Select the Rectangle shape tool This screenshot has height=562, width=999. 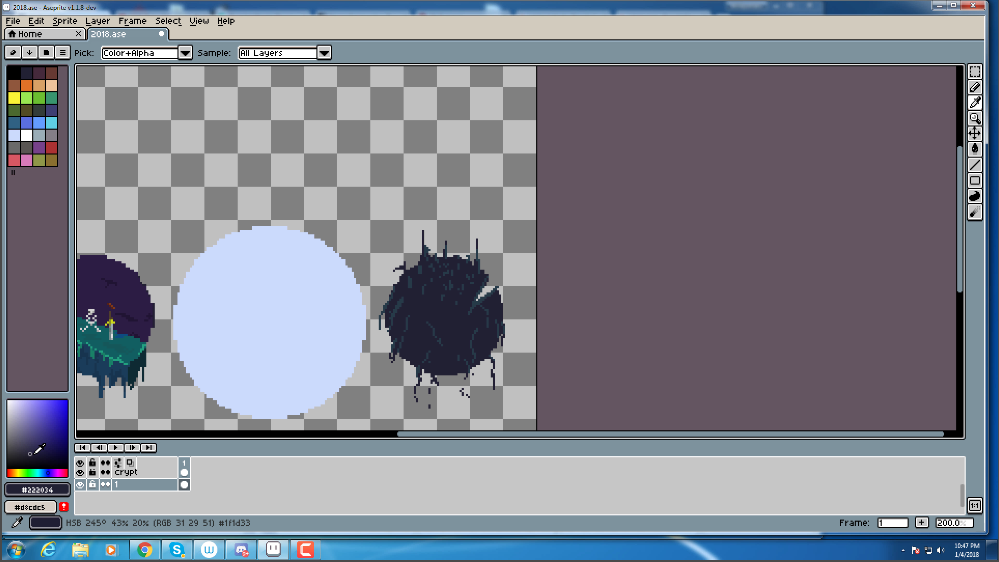click(x=975, y=180)
